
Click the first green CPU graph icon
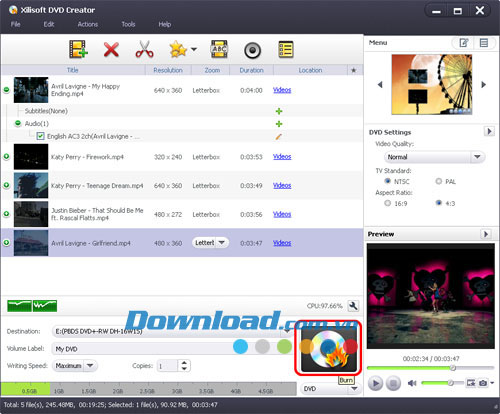pyautogui.click(x=19, y=305)
